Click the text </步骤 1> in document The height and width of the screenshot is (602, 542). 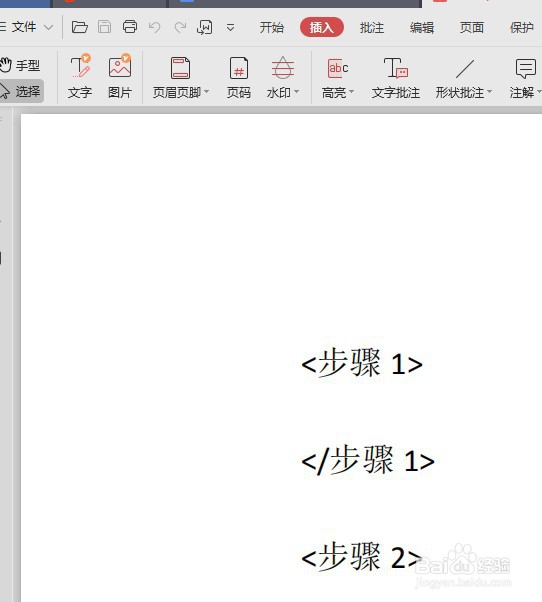(x=368, y=460)
